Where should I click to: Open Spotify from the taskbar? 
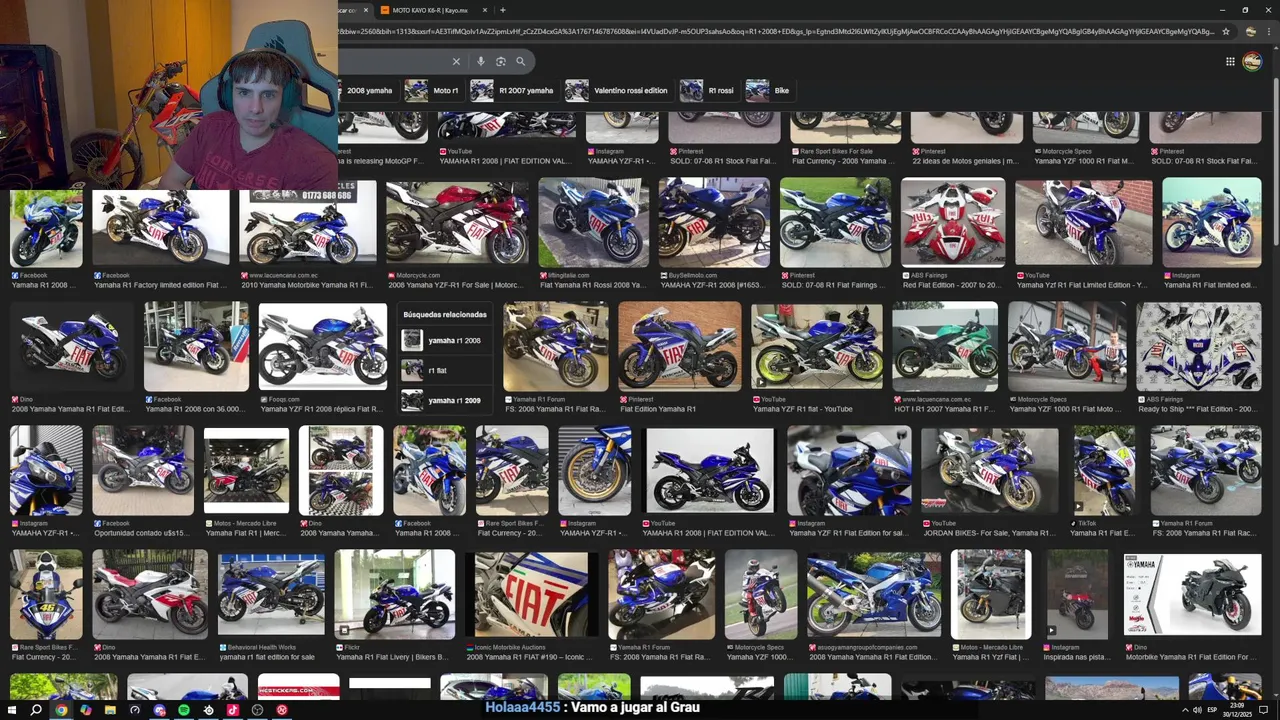click(184, 710)
